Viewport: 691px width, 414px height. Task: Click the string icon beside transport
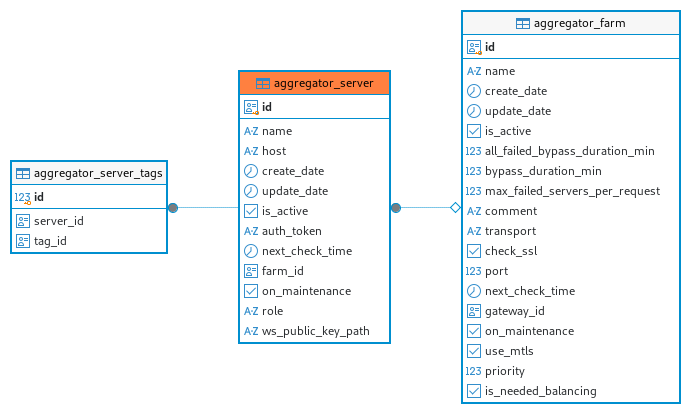(474, 231)
